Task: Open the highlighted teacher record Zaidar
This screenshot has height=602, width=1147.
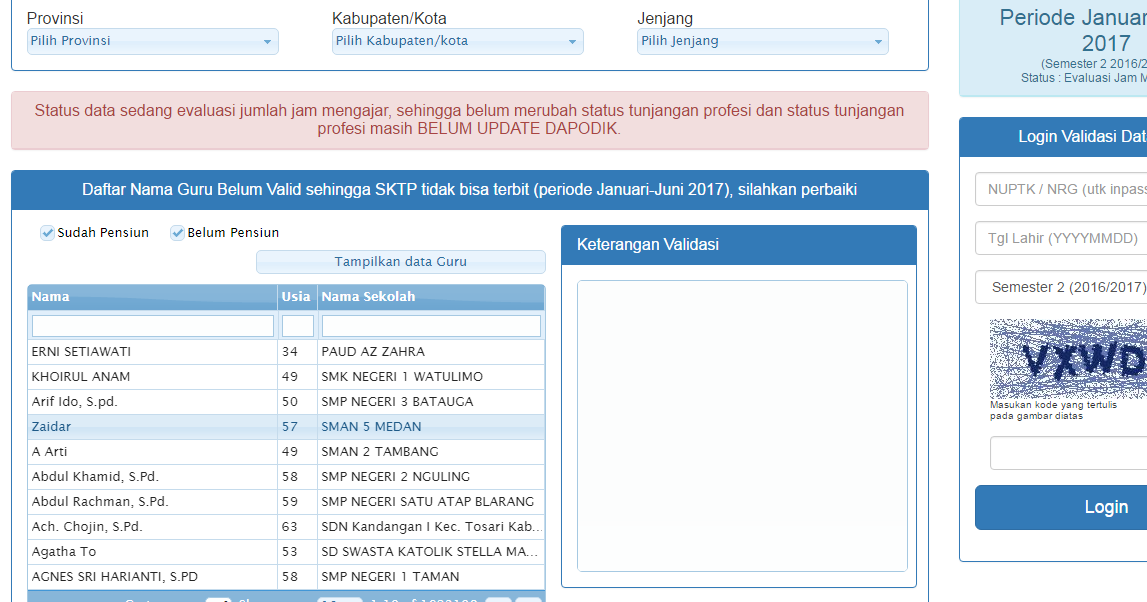Action: 51,426
